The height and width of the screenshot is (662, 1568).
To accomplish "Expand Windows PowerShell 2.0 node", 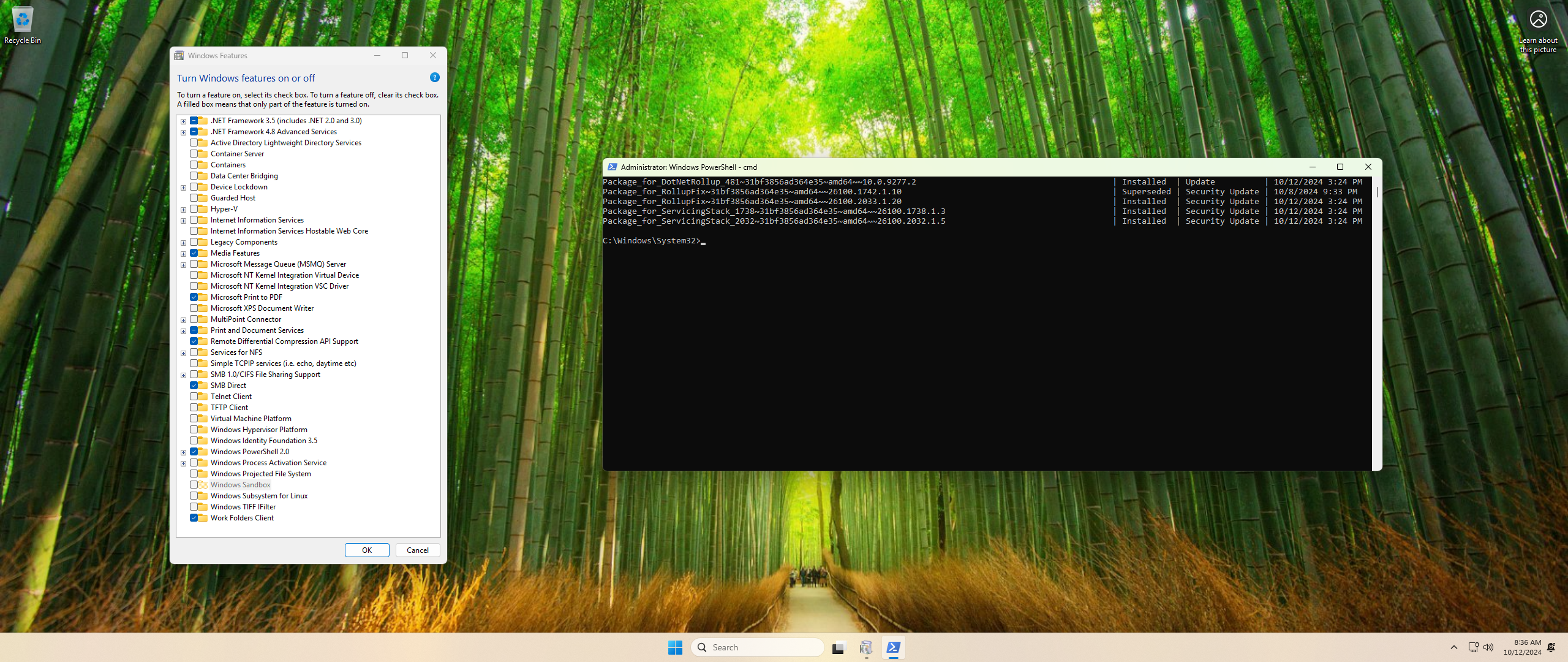I will pos(183,452).
